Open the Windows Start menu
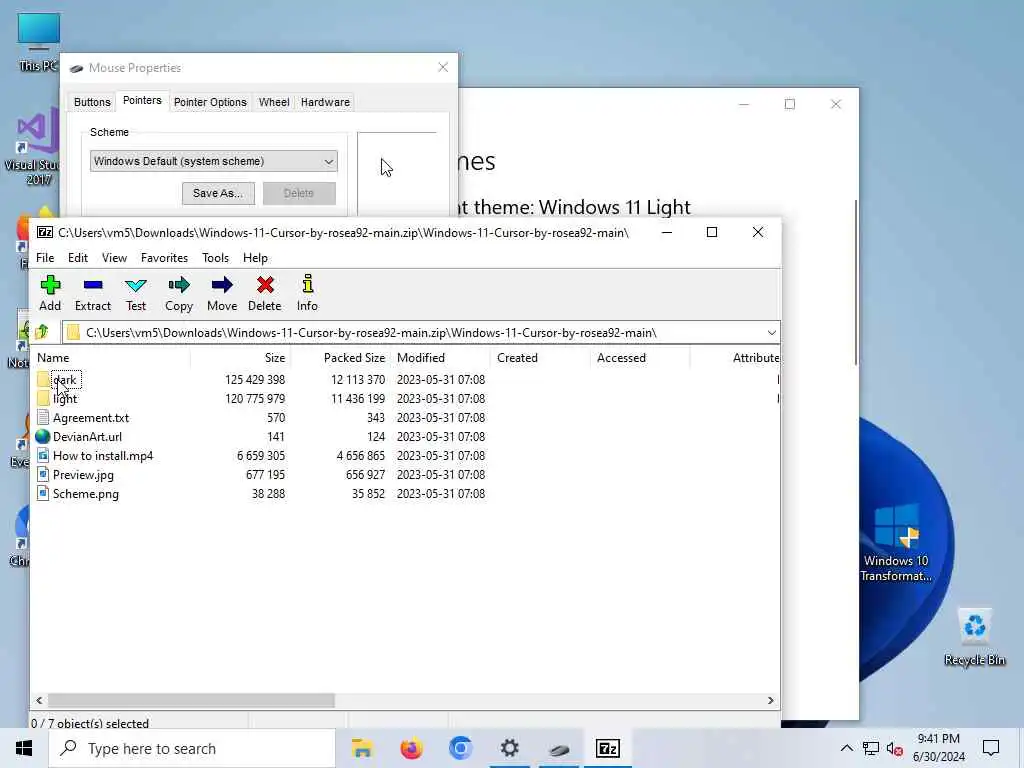Image resolution: width=1024 pixels, height=768 pixels. [x=24, y=748]
